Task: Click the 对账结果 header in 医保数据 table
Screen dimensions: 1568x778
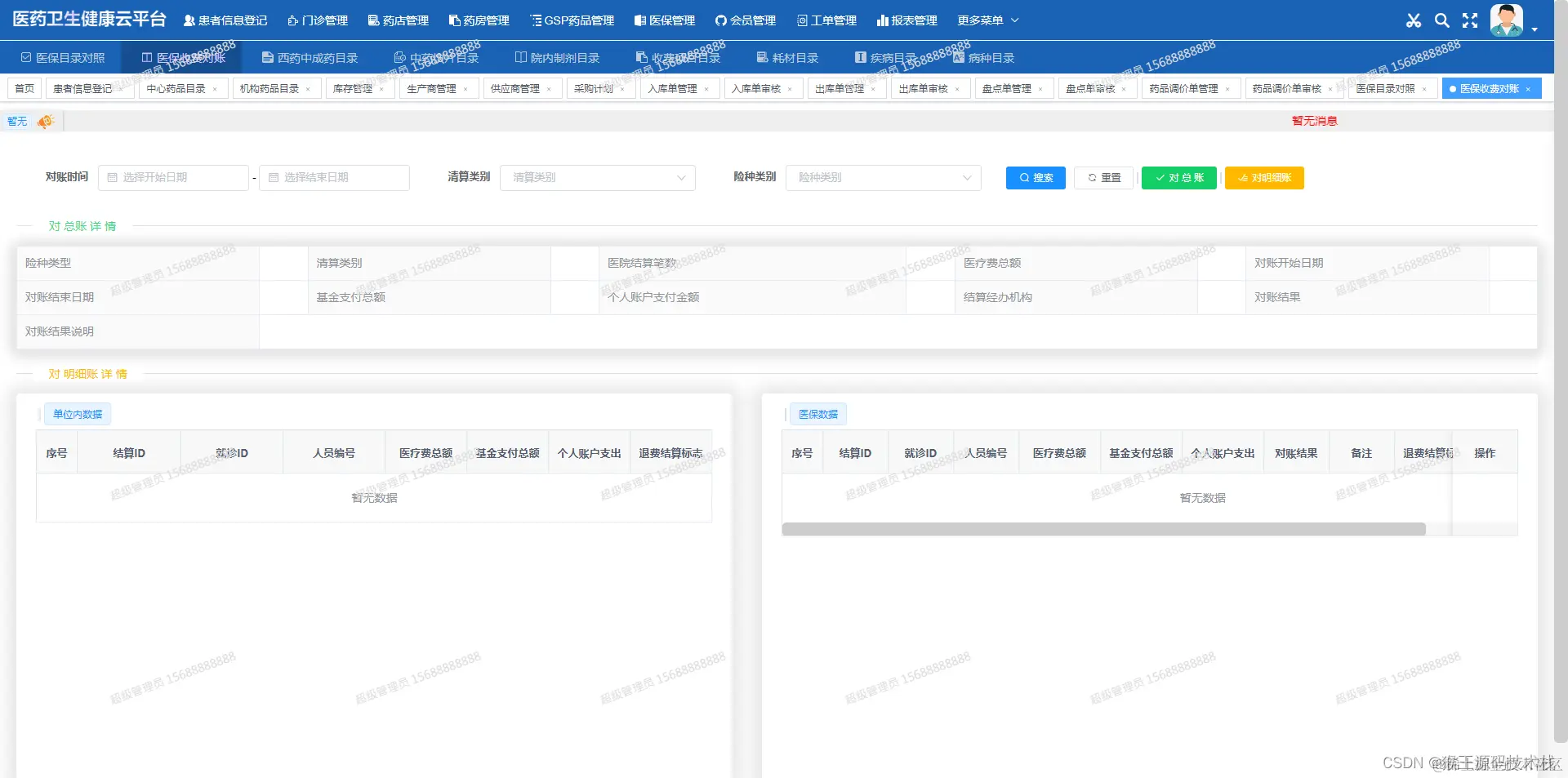Action: (x=1296, y=453)
